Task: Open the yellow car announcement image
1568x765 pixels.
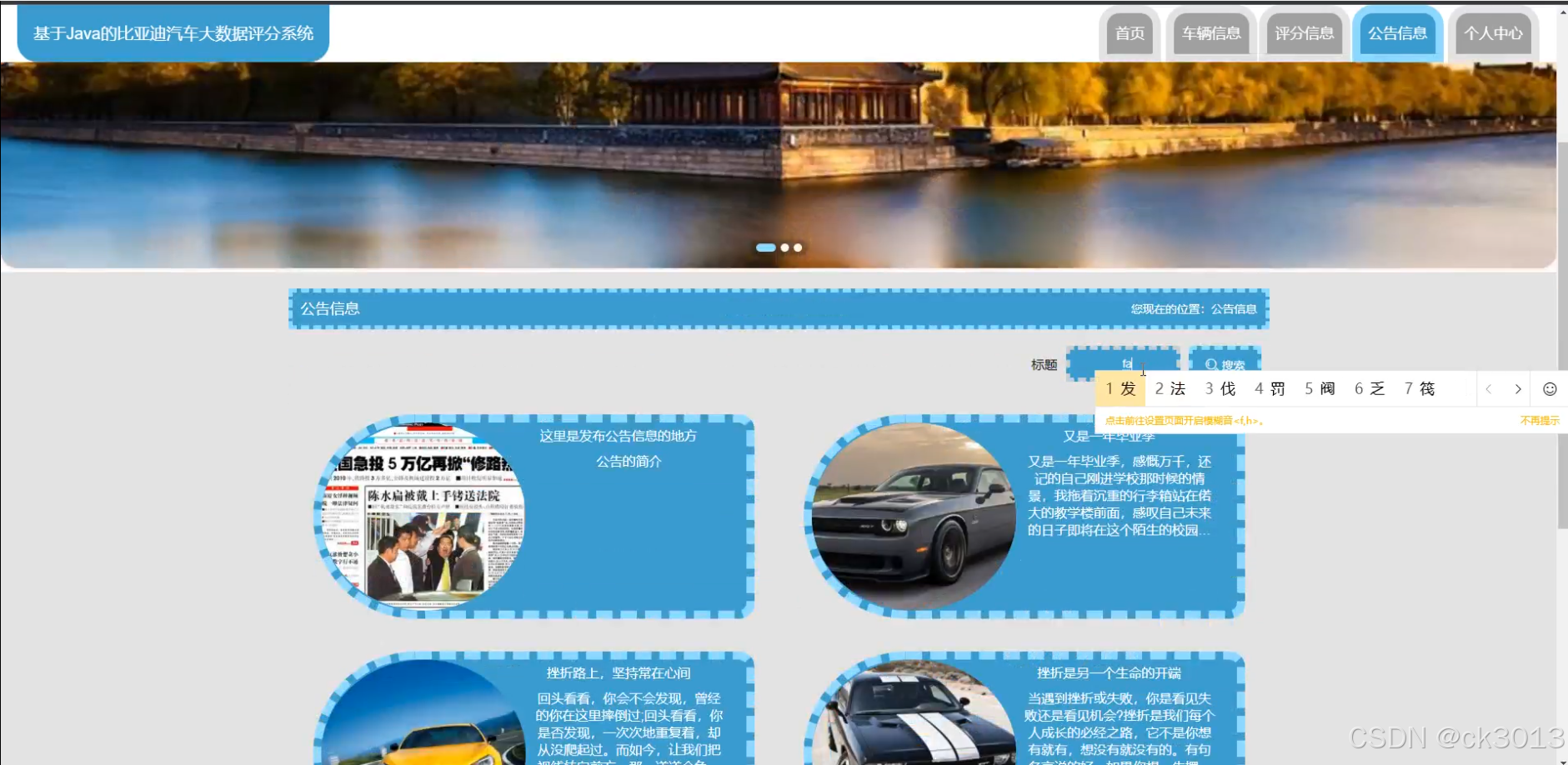Action: 423,712
